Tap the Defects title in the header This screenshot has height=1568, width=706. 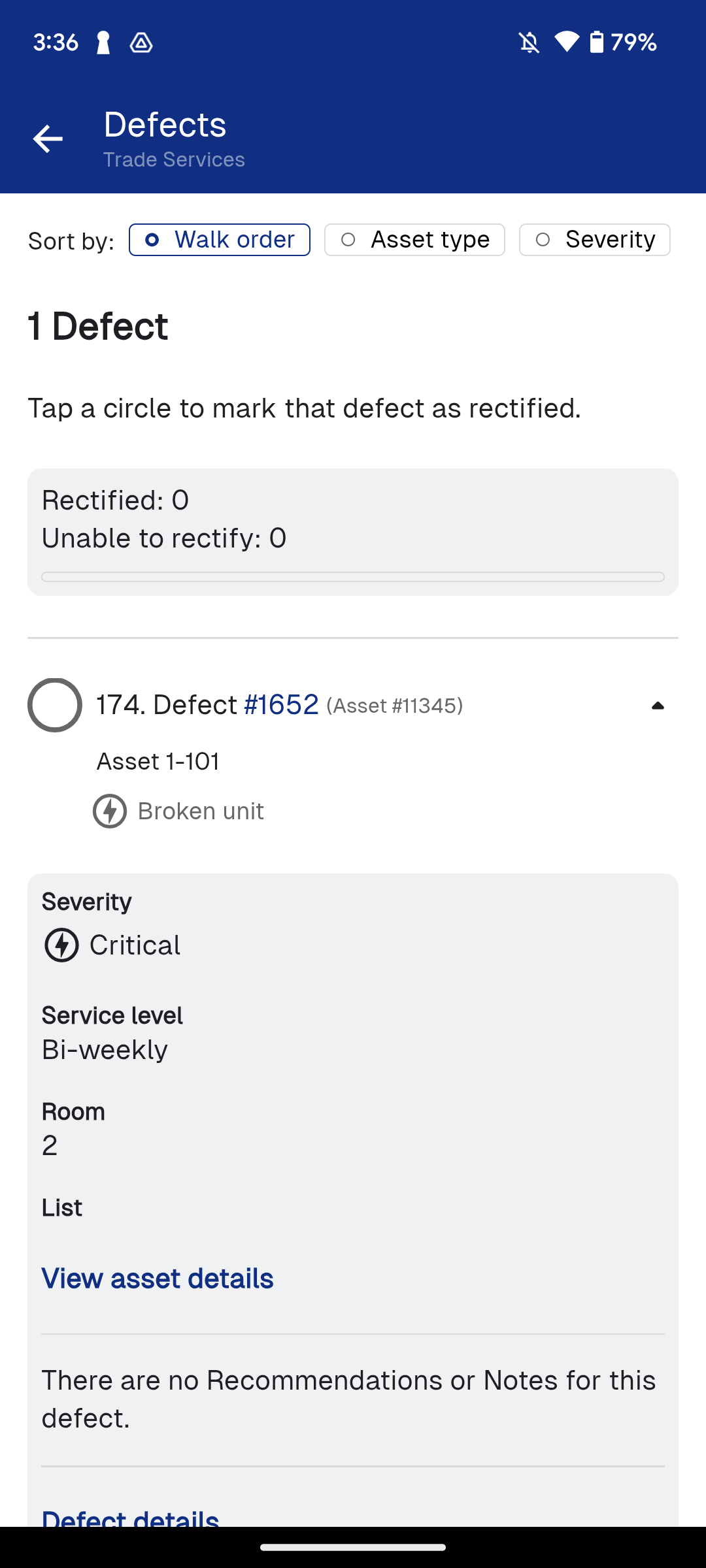click(x=165, y=124)
